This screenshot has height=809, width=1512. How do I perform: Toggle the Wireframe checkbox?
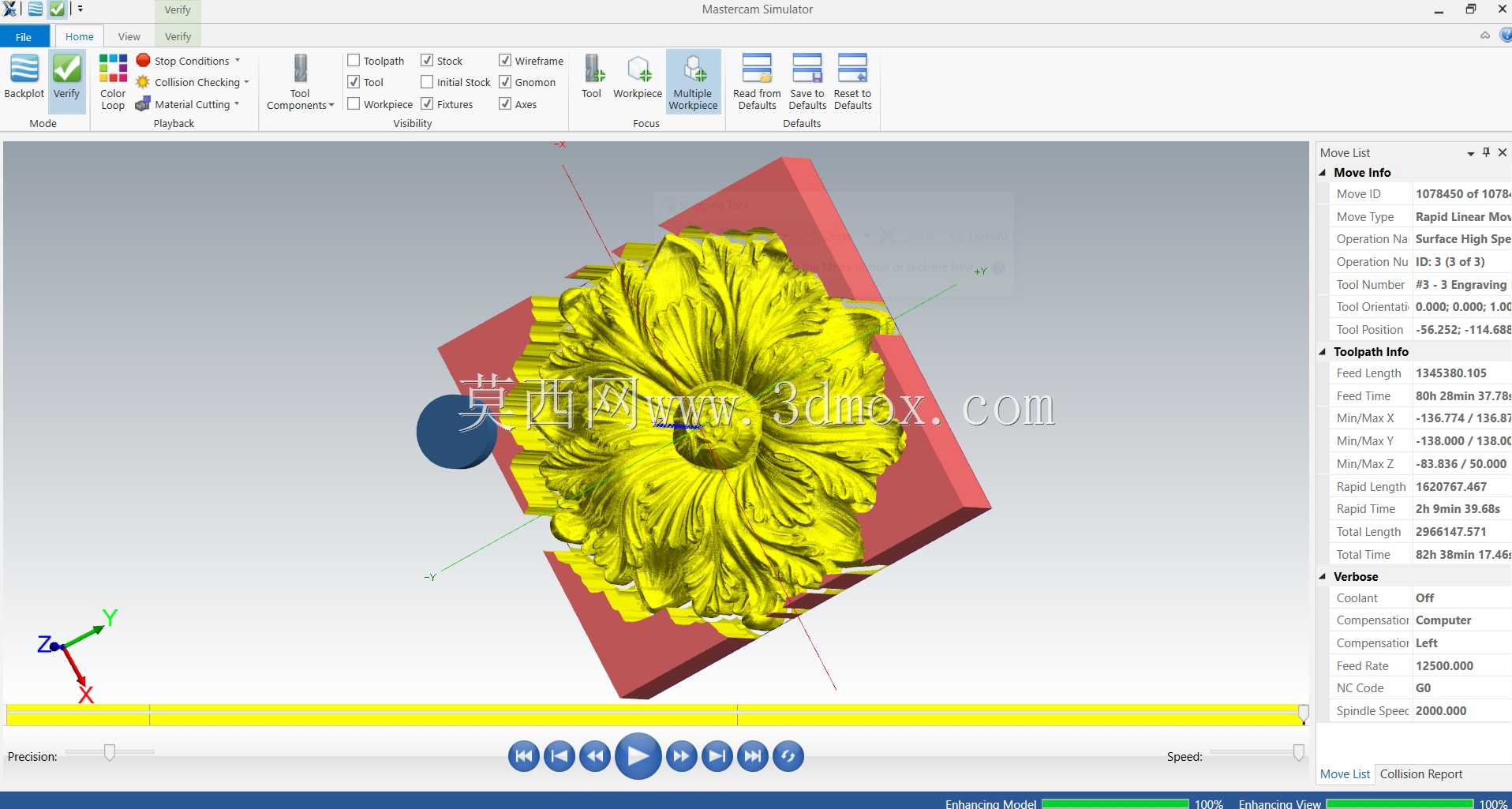pos(505,60)
